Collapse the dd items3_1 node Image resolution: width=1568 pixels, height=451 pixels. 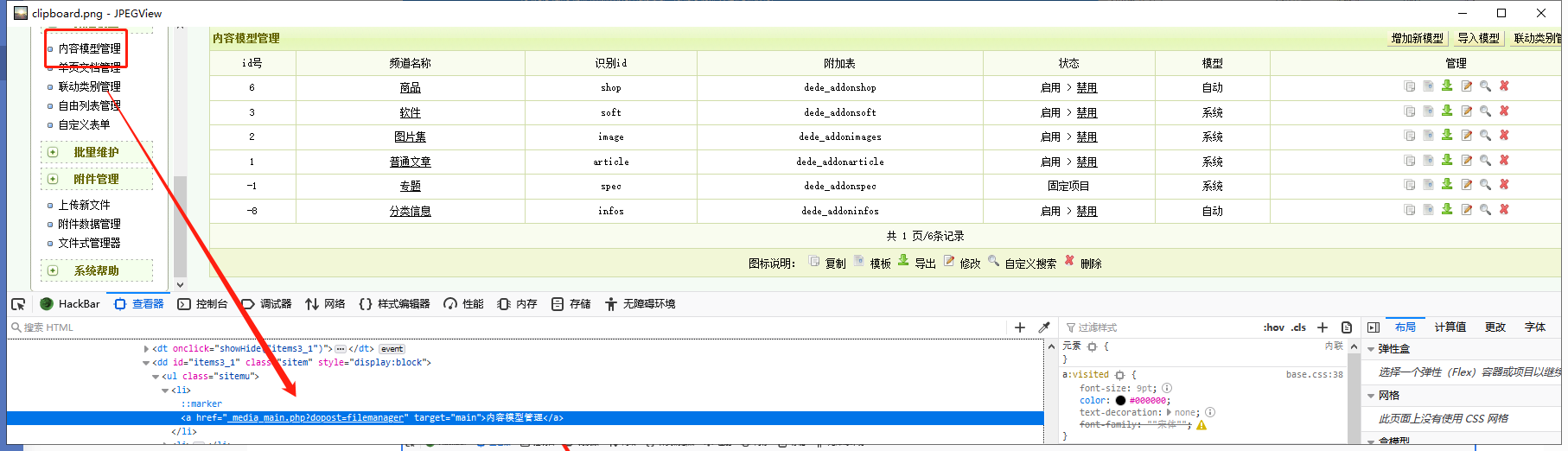click(x=146, y=363)
